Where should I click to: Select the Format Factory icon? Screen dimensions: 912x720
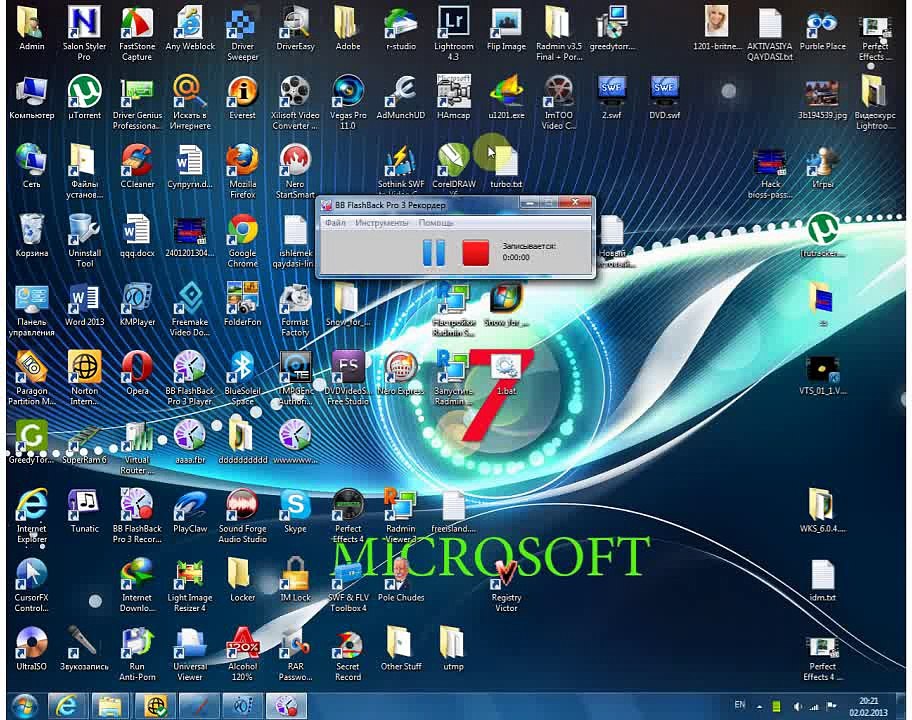point(295,309)
